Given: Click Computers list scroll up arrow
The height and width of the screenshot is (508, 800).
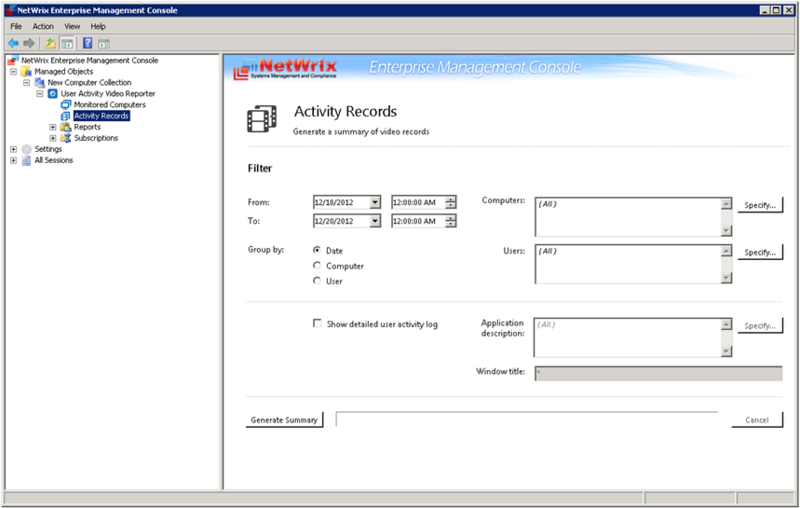Looking at the screenshot, I should (727, 204).
